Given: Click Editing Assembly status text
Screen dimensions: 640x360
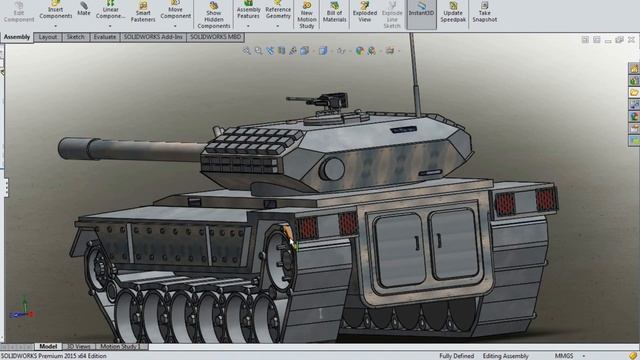Looking at the screenshot, I should click(505, 356).
